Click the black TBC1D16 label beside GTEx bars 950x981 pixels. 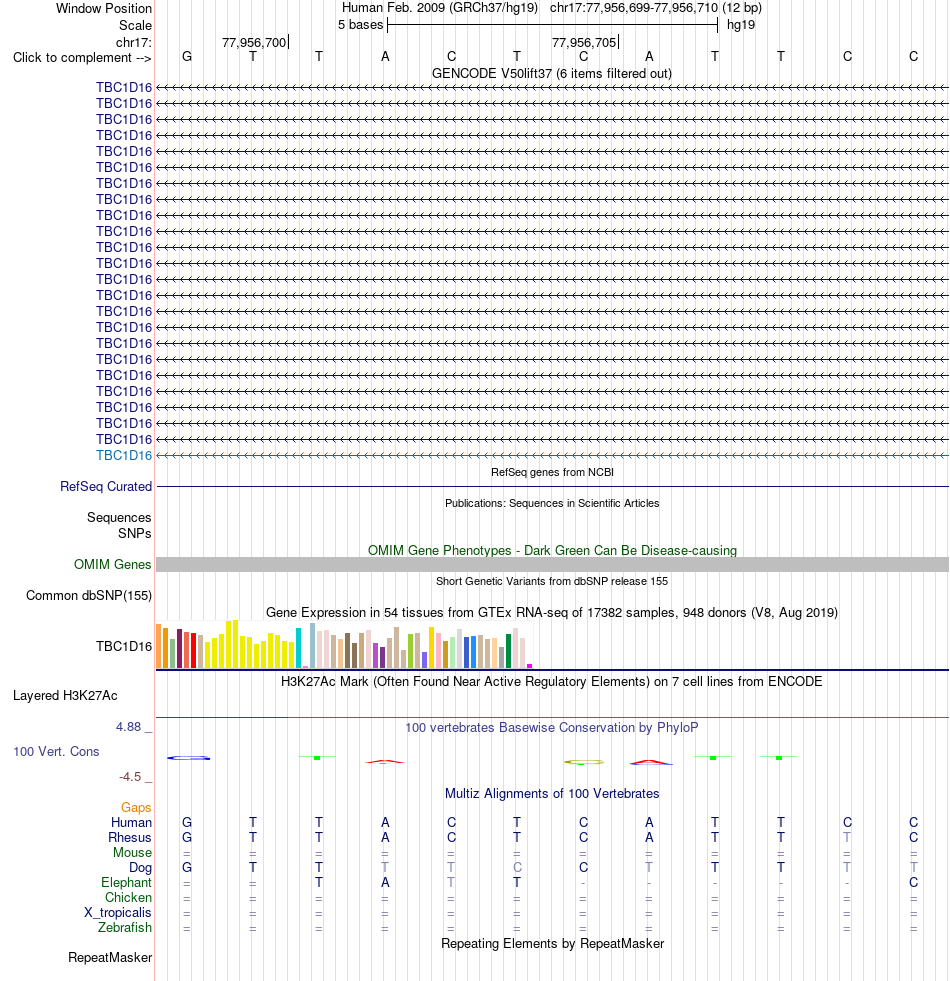(124, 646)
